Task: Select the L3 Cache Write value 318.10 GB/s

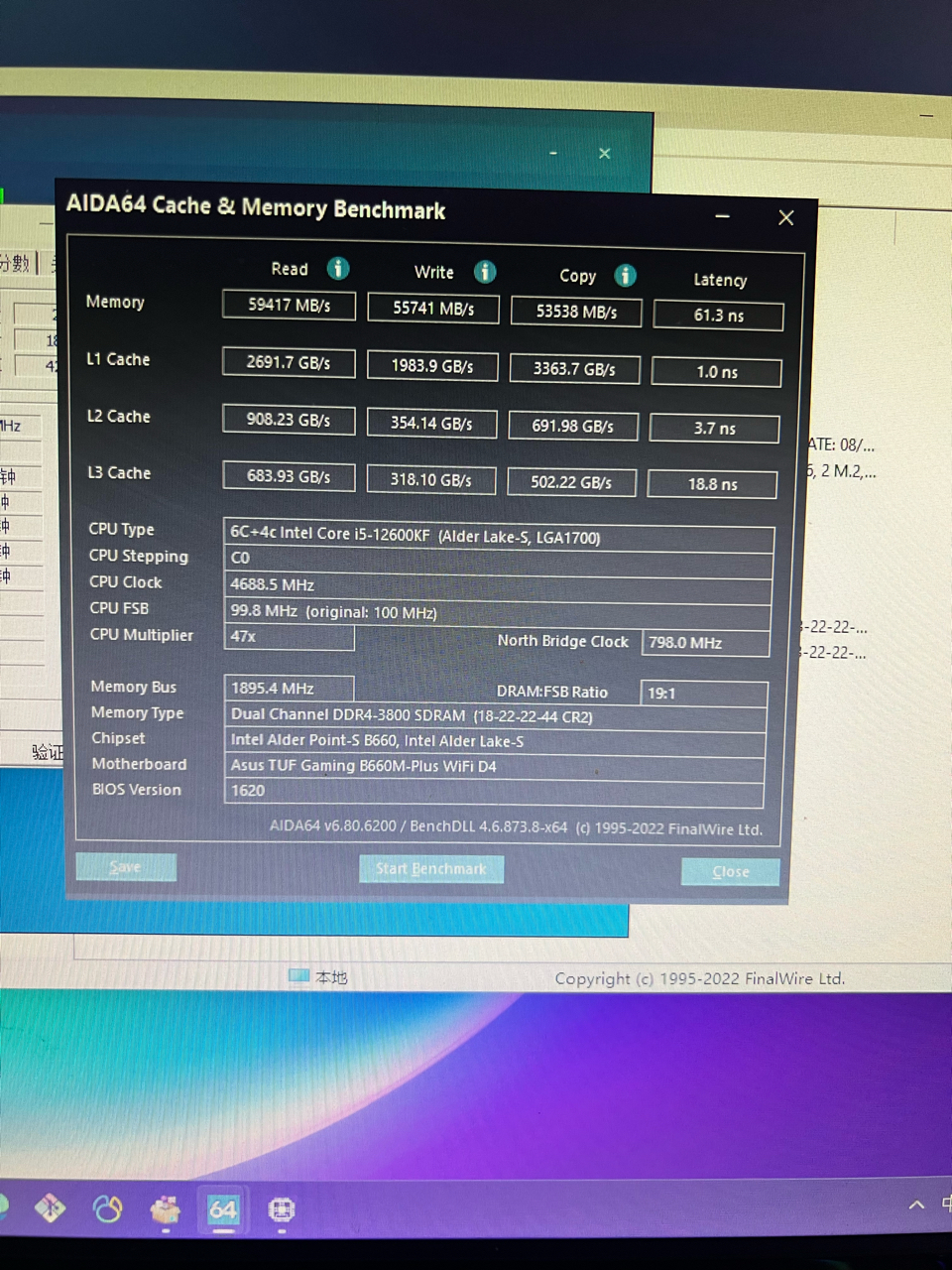Action: (x=430, y=479)
